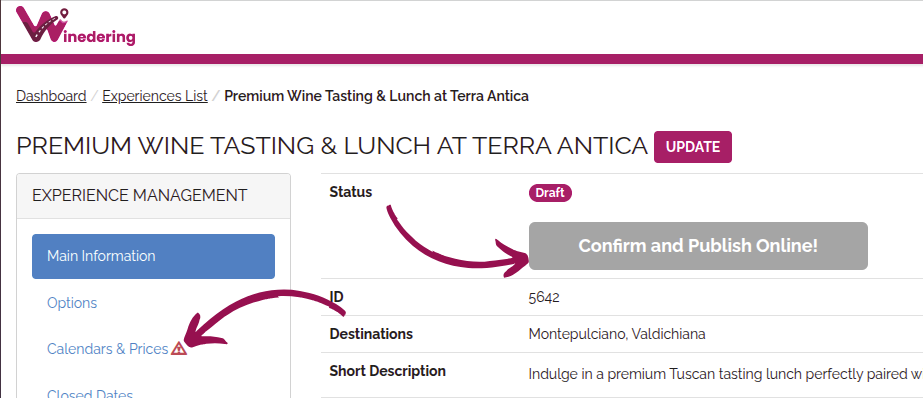923x398 pixels.
Task: Click the Status row label
Action: pyautogui.click(x=351, y=192)
